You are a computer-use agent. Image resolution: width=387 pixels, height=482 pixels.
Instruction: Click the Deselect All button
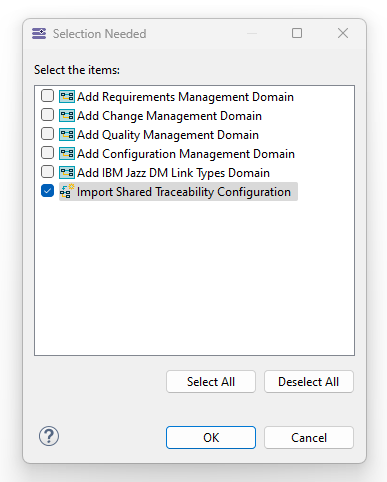[x=309, y=382]
